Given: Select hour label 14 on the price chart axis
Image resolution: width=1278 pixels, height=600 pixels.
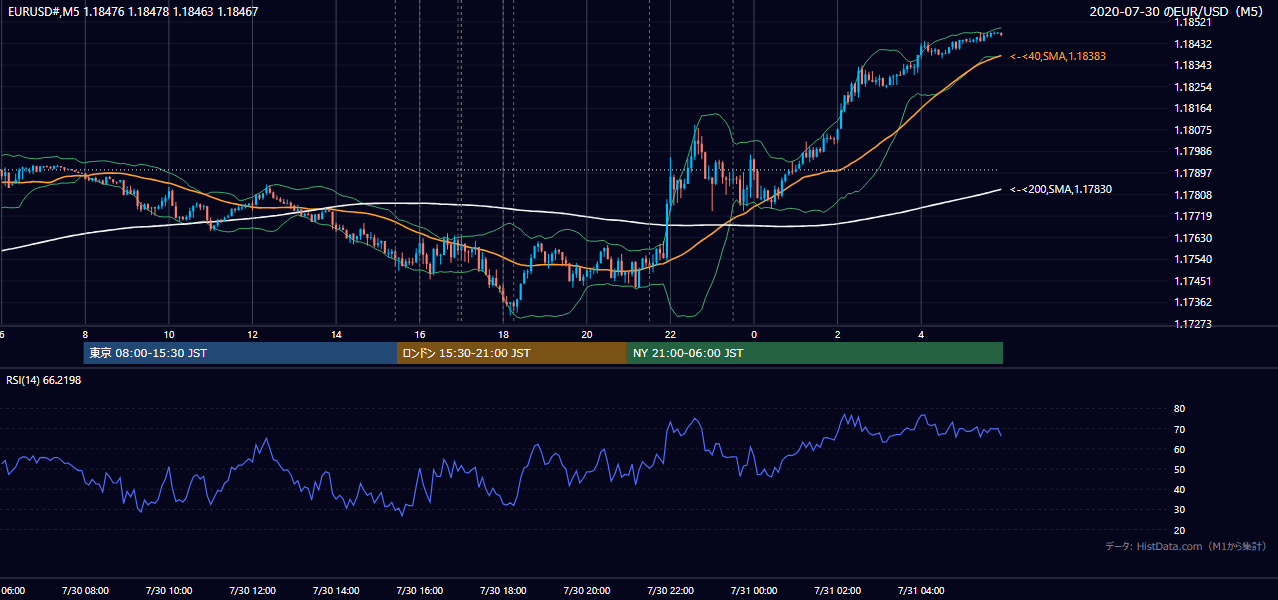Looking at the screenshot, I should point(337,335).
